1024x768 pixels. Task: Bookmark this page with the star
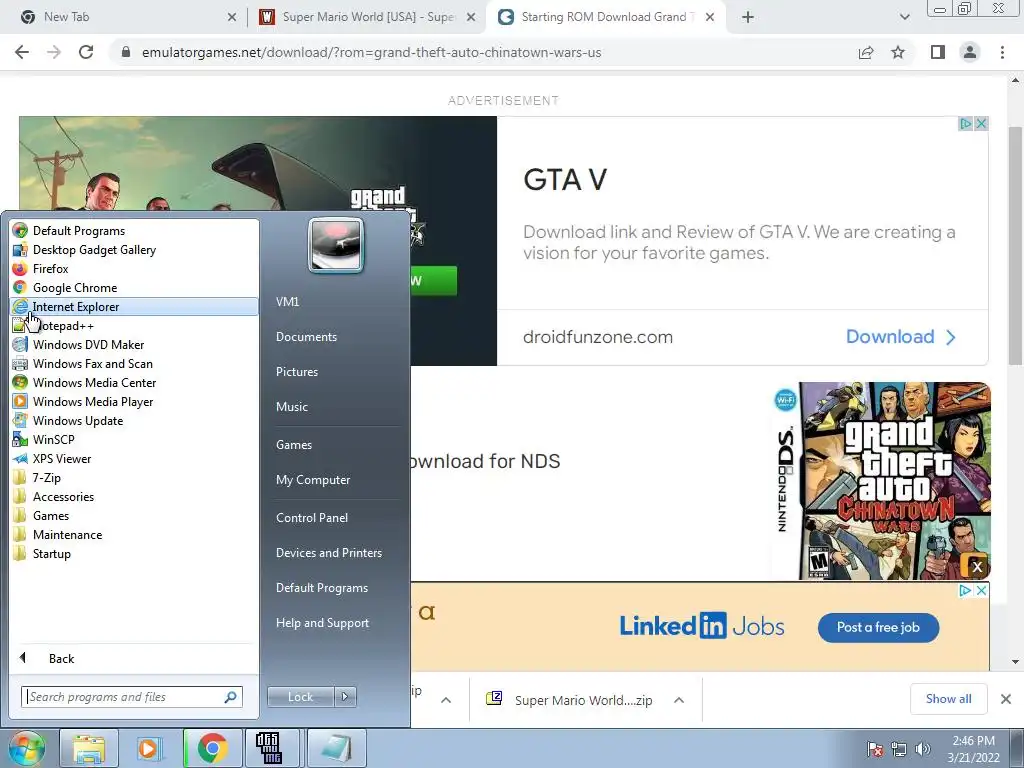click(898, 52)
